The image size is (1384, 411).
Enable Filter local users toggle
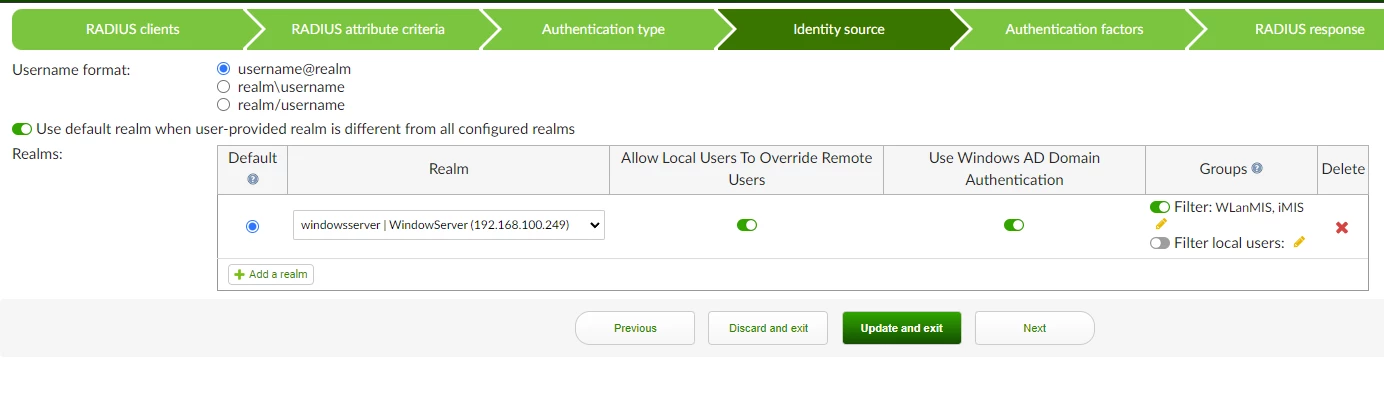[x=1160, y=242]
